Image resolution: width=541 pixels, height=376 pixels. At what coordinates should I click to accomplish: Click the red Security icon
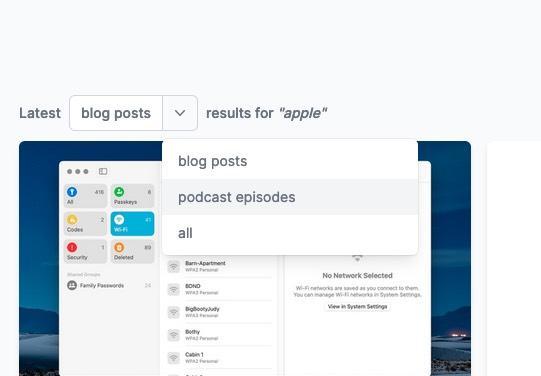coord(72,247)
